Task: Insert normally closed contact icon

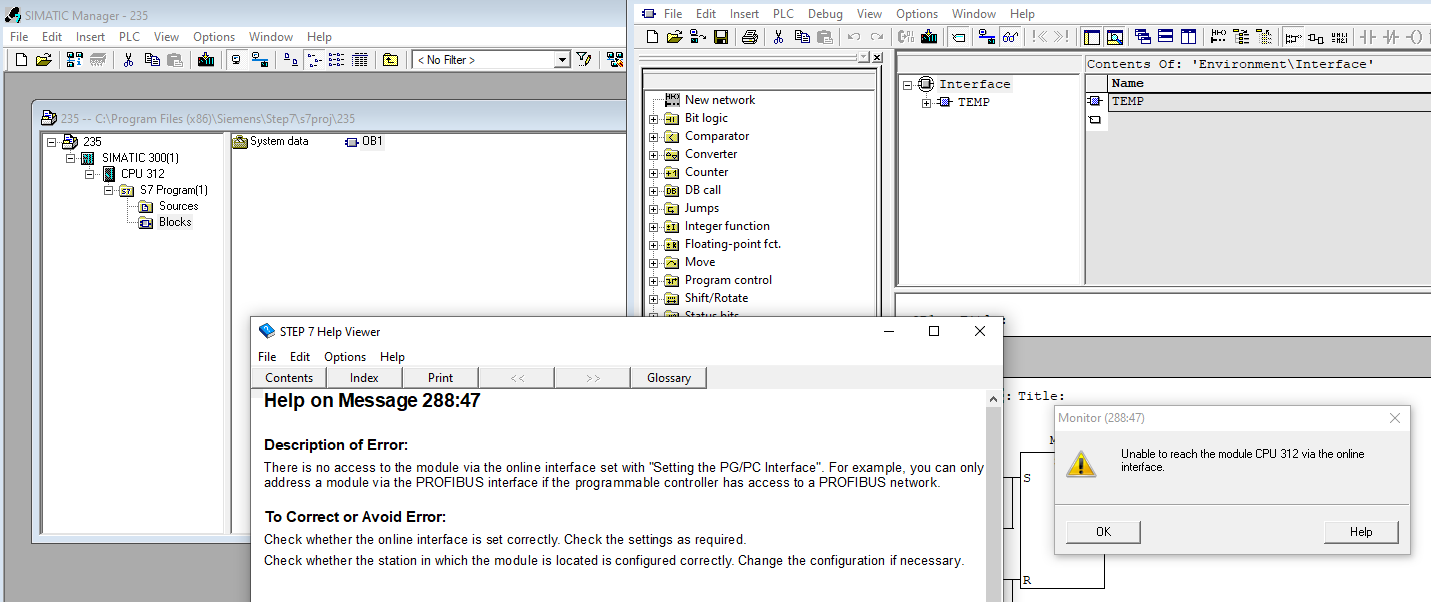Action: point(1392,37)
